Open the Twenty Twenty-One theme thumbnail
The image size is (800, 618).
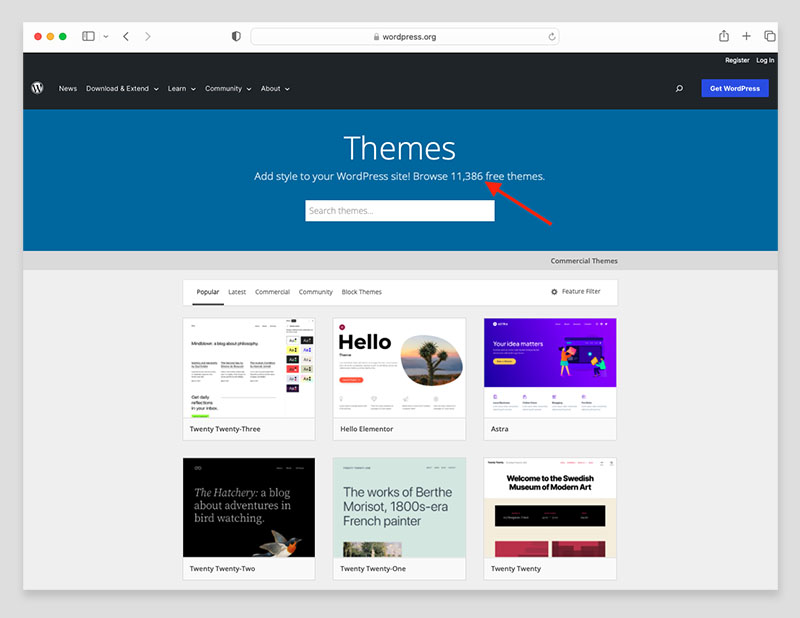tap(399, 507)
